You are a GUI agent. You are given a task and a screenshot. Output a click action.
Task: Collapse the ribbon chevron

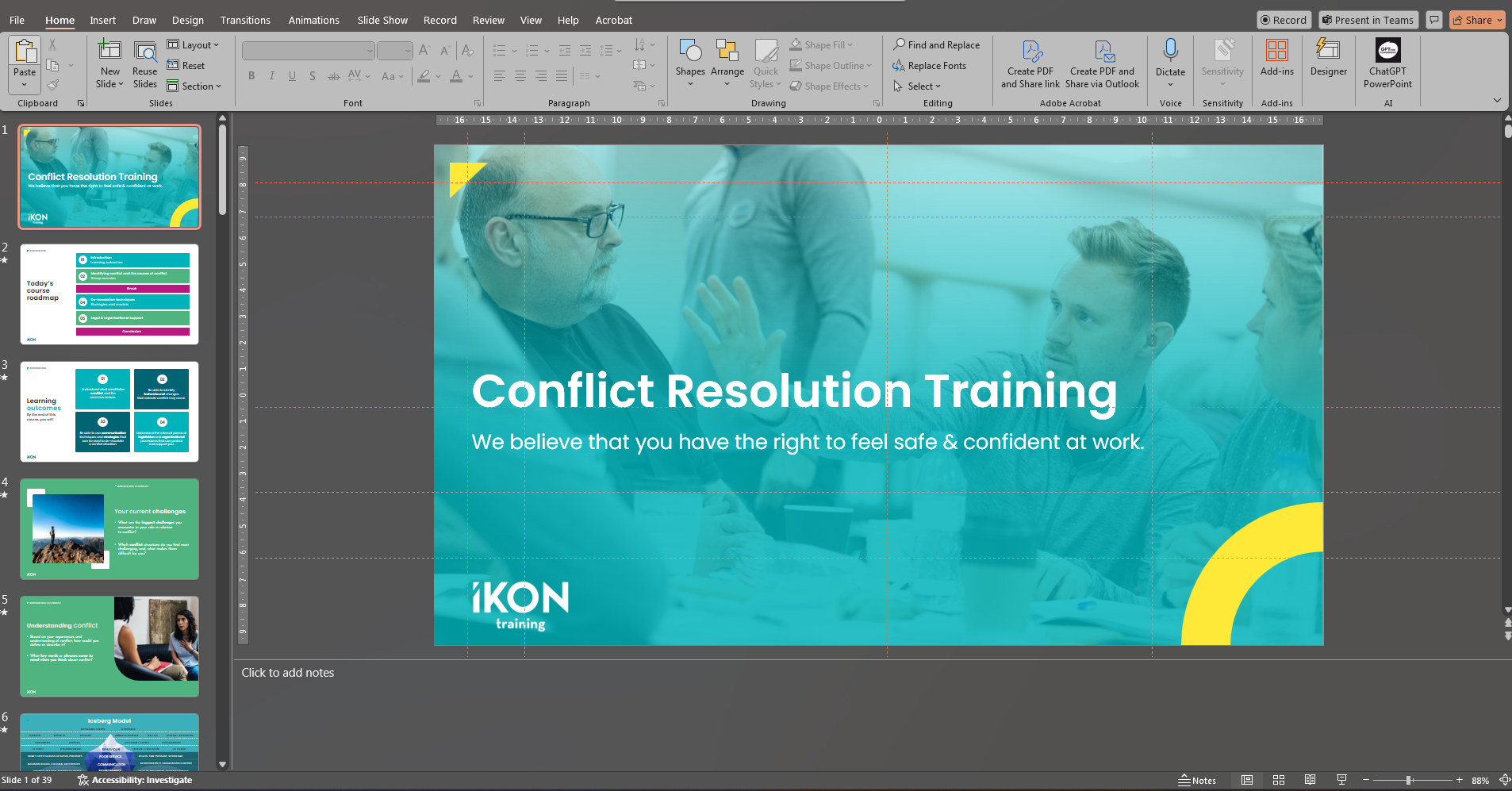[x=1497, y=101]
